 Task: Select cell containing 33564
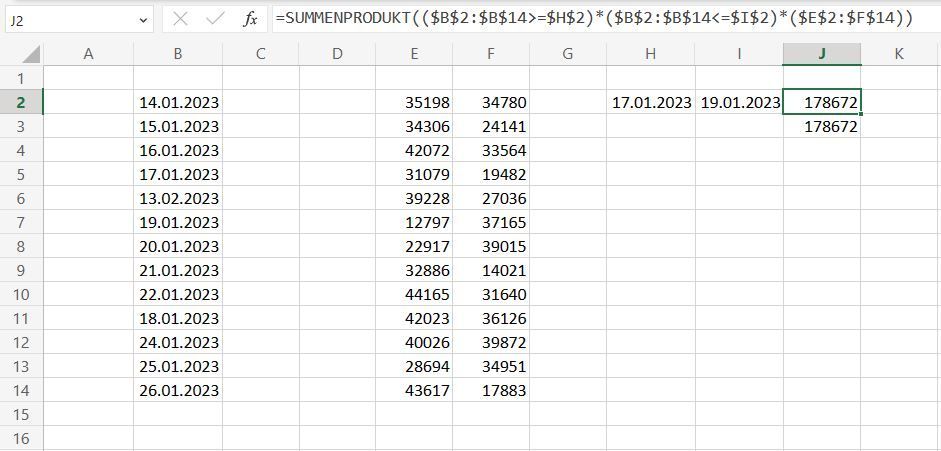tap(491, 151)
